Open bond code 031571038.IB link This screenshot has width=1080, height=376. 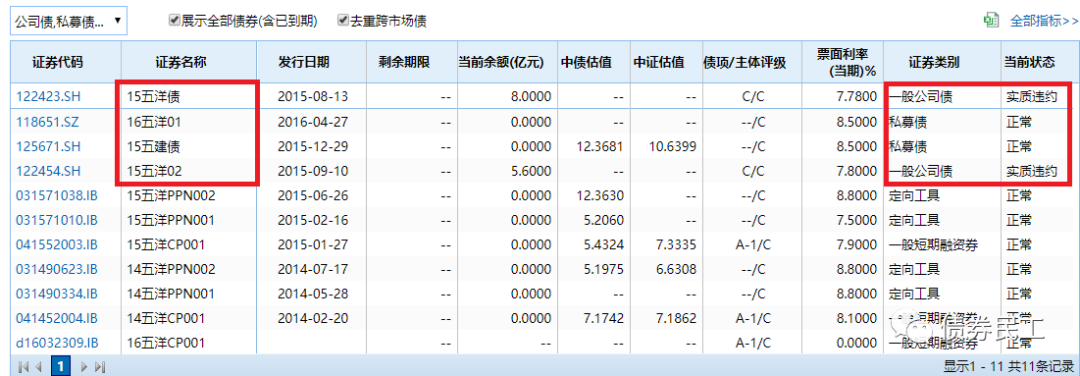tap(56, 196)
